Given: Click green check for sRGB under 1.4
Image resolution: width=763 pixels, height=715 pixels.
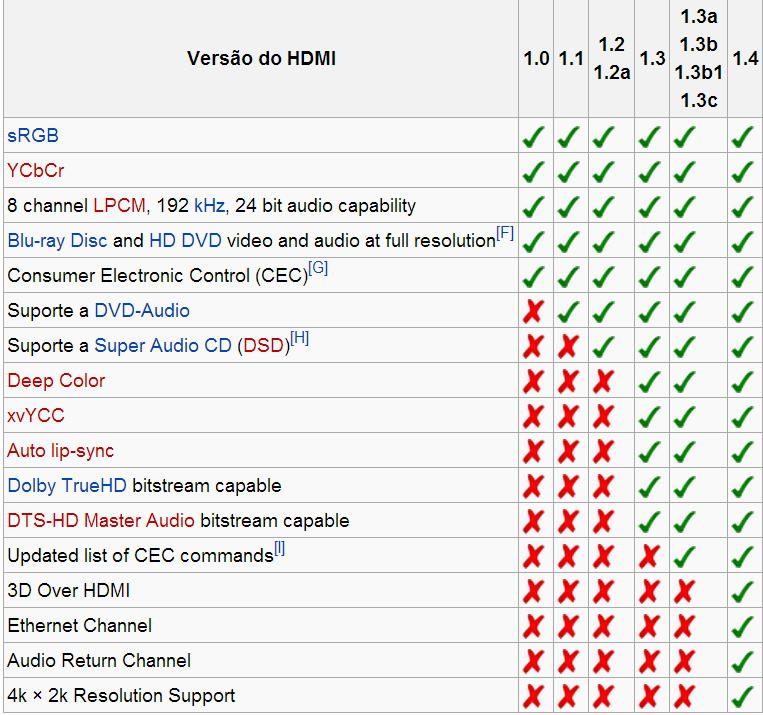Looking at the screenshot, I should pos(743,136).
